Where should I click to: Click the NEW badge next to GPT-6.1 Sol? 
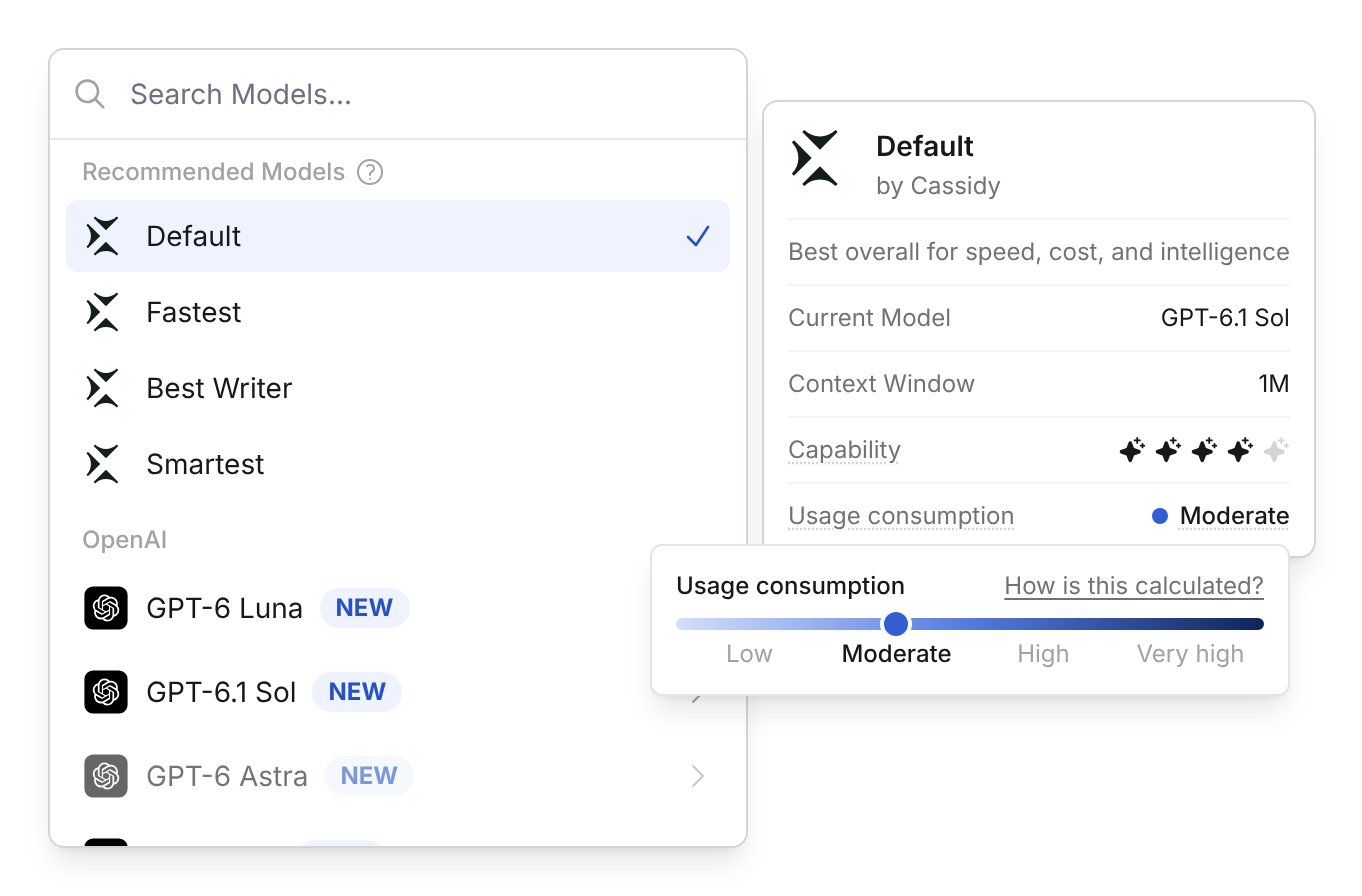point(357,692)
